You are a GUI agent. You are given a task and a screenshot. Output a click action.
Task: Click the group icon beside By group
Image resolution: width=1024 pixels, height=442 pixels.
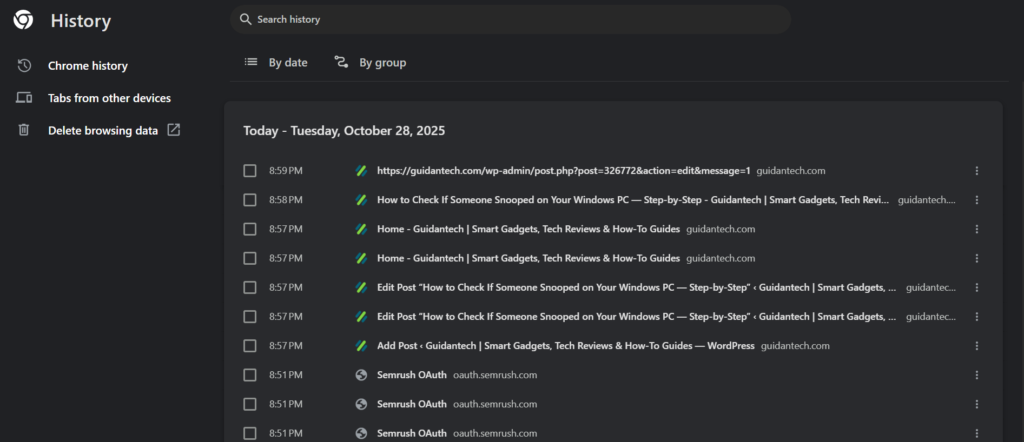[341, 63]
